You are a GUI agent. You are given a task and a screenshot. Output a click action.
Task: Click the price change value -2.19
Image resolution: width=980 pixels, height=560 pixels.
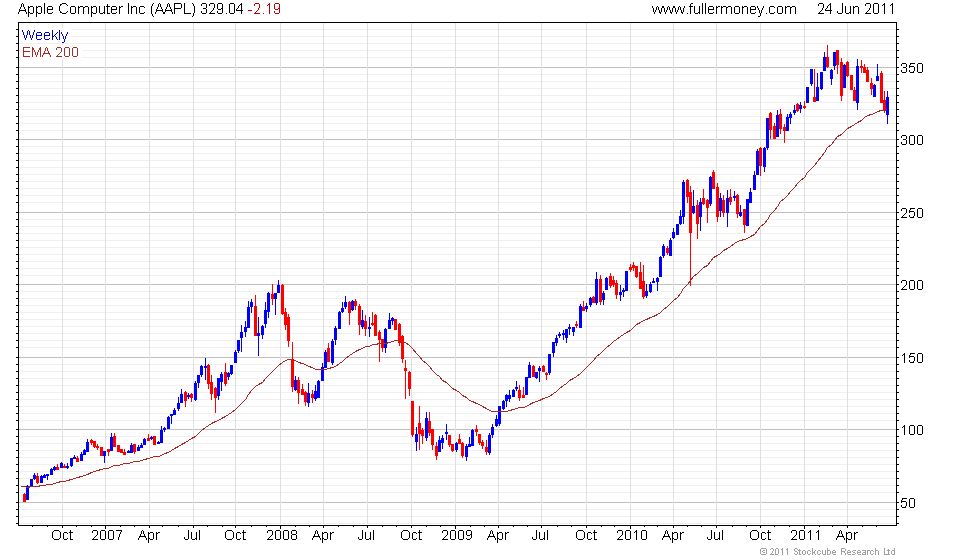[x=264, y=9]
